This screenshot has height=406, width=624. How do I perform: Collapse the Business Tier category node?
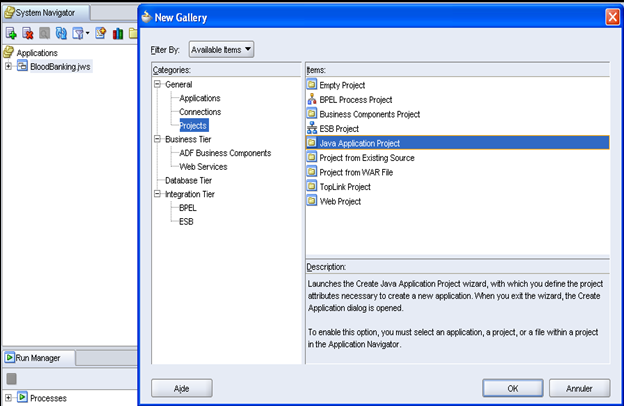(x=158, y=139)
